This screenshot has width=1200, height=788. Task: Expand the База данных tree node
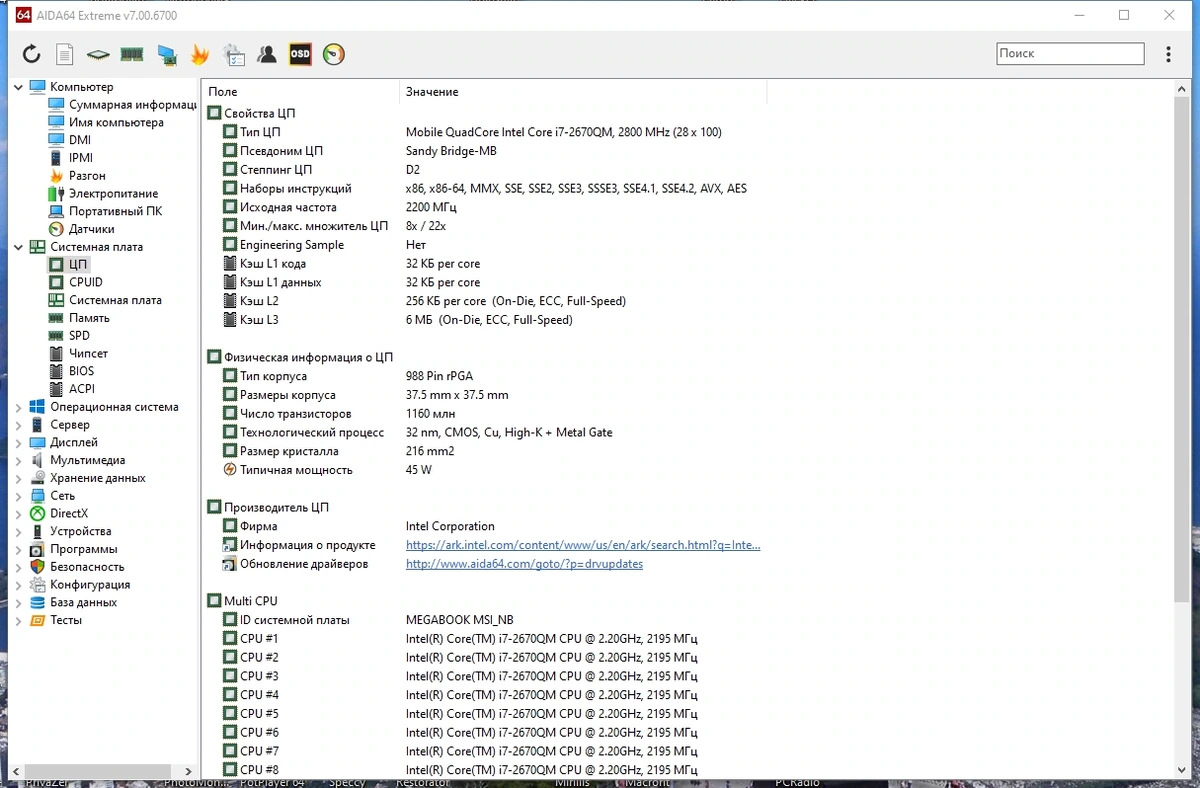[x=19, y=602]
